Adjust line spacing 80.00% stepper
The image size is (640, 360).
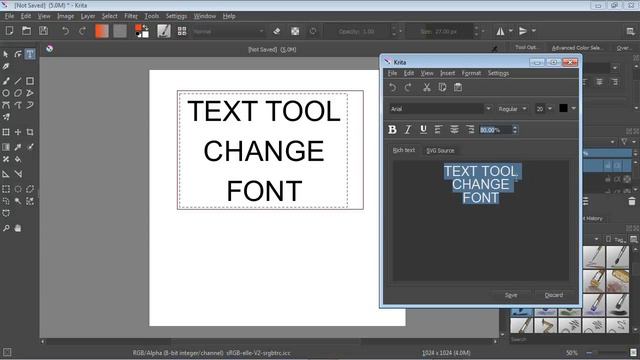515,130
